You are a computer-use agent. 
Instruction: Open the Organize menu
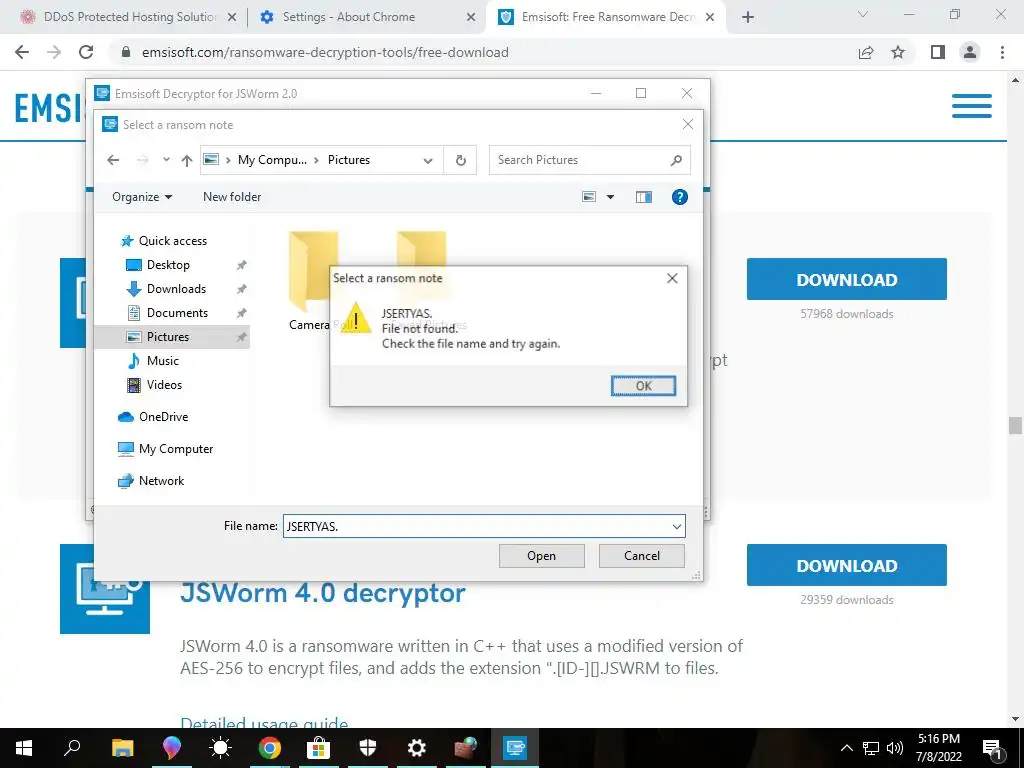pos(142,197)
